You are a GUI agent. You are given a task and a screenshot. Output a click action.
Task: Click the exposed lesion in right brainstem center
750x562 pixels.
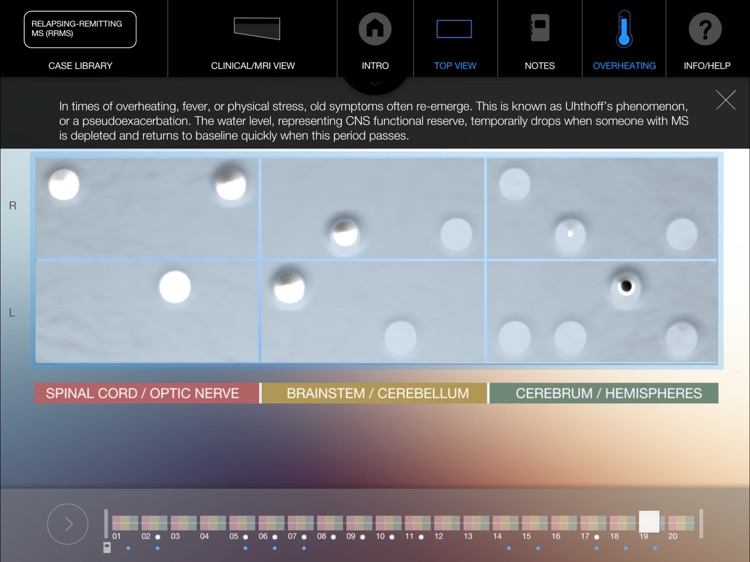coord(345,233)
